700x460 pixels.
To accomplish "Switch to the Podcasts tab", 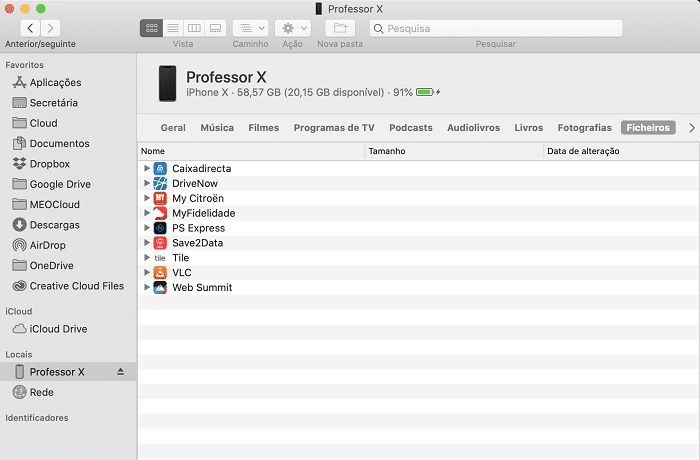I will coord(411,128).
